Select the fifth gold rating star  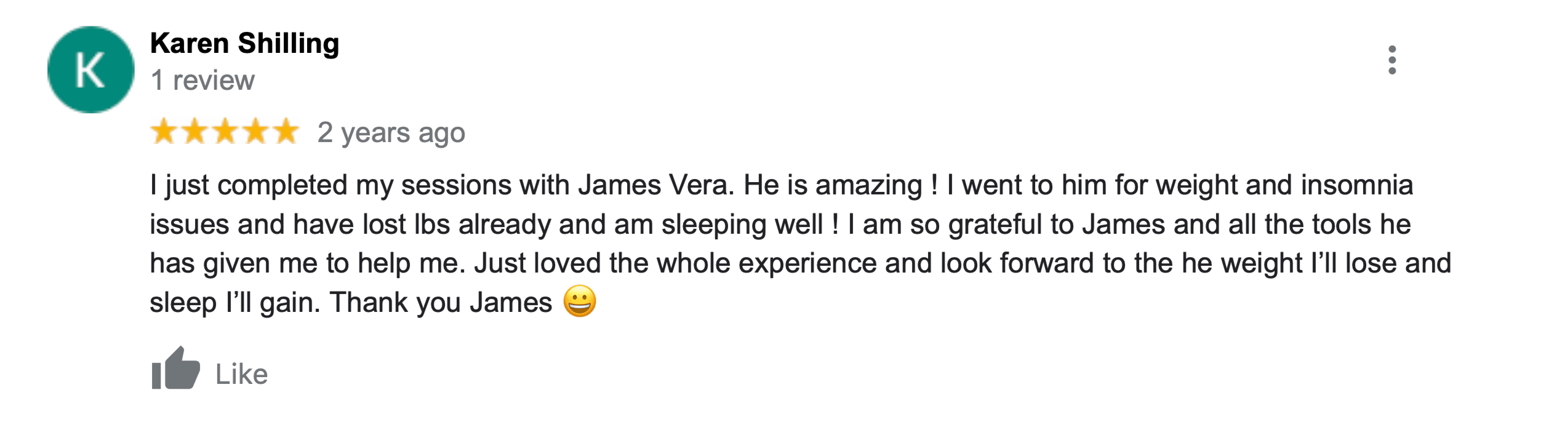286,132
